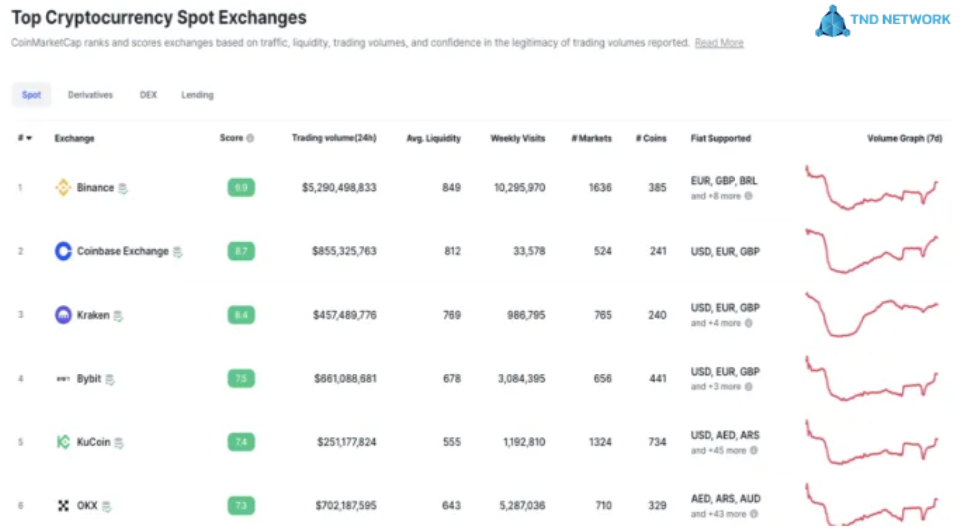This screenshot has width=966, height=529.
Task: Sort by the Trading volume(24h) column header
Action: coord(334,139)
